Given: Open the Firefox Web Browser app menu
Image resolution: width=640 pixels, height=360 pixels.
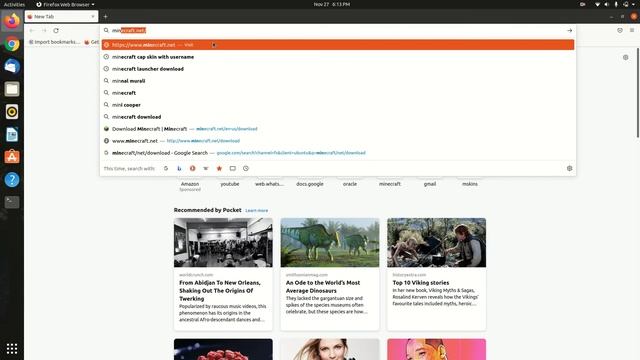Looking at the screenshot, I should tap(65, 4).
